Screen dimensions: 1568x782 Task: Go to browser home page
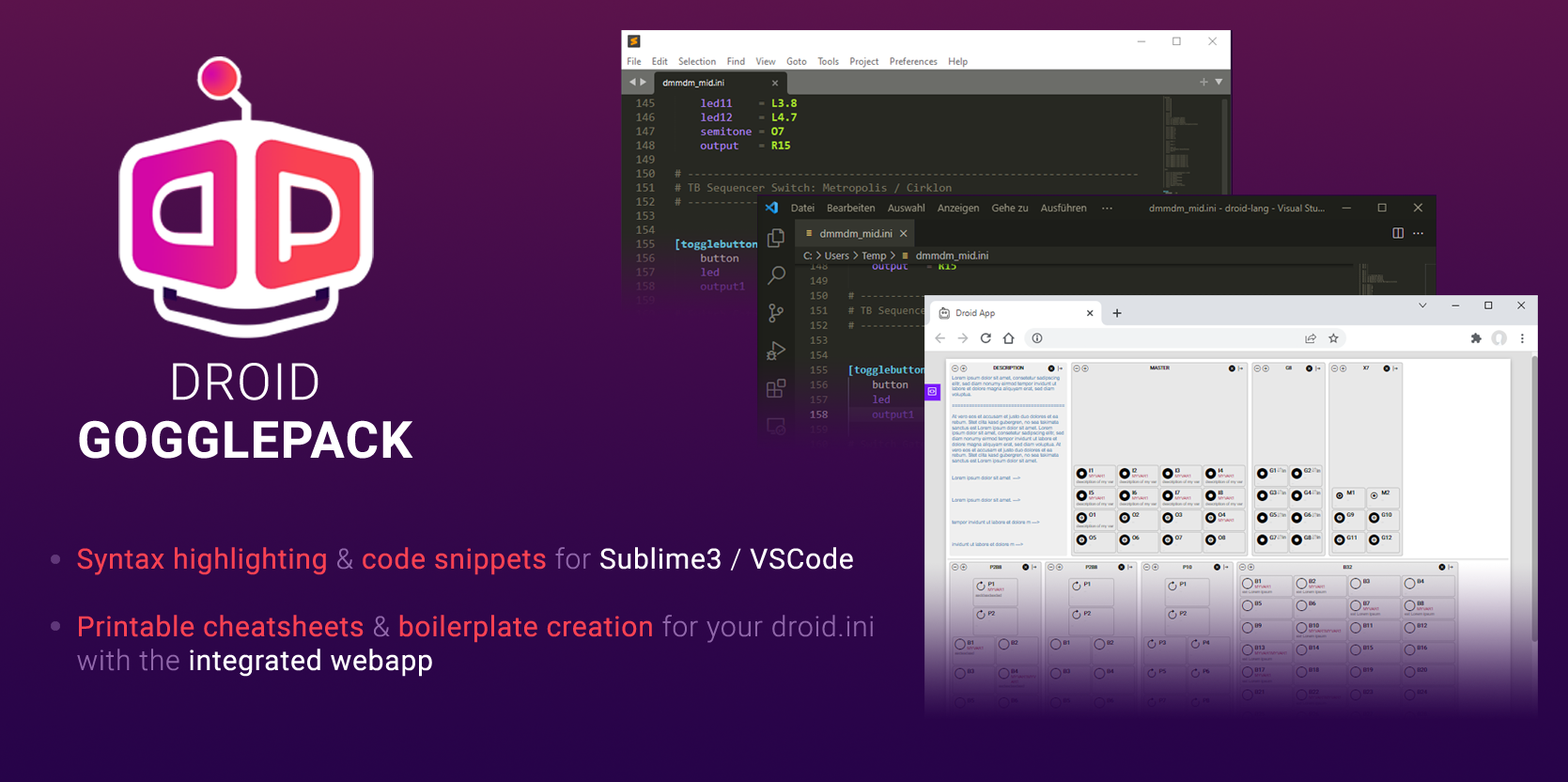pyautogui.click(x=1009, y=338)
